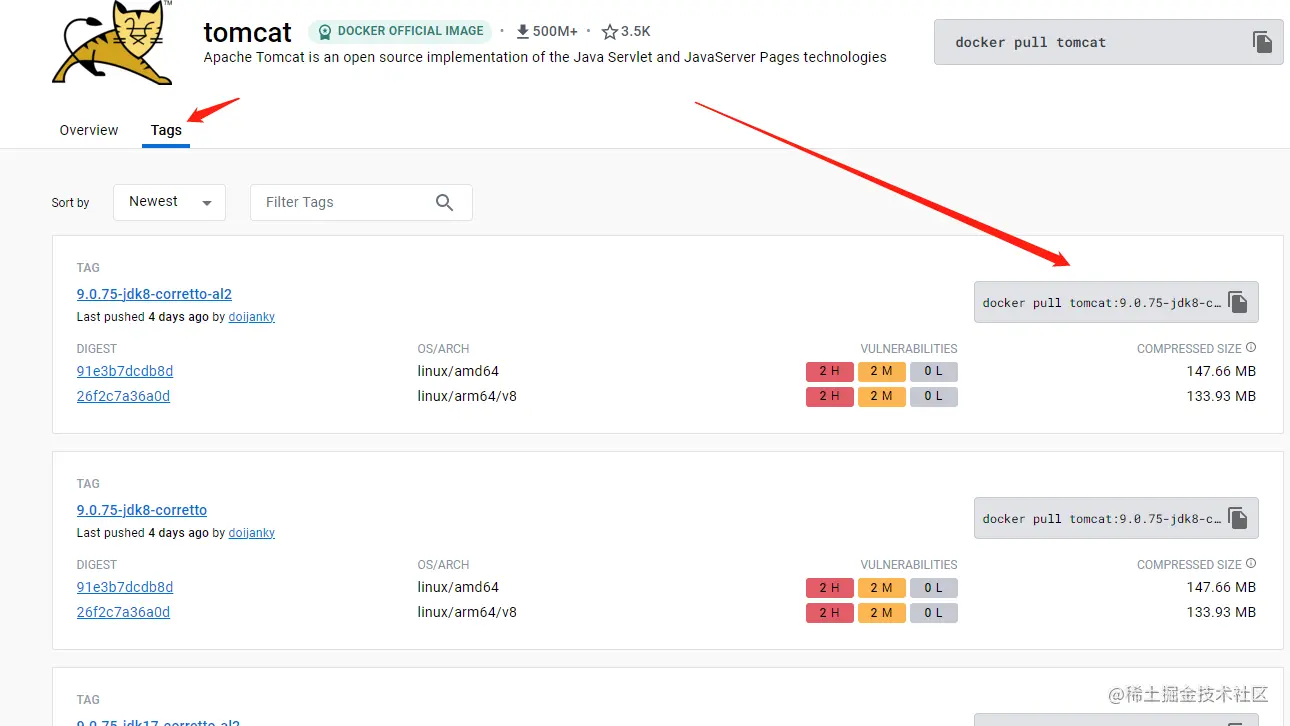1290x726 pixels.
Task: Open doijanky profile in the second card, tagged 9.0.75-jdk8-corretto
Action: pos(252,533)
